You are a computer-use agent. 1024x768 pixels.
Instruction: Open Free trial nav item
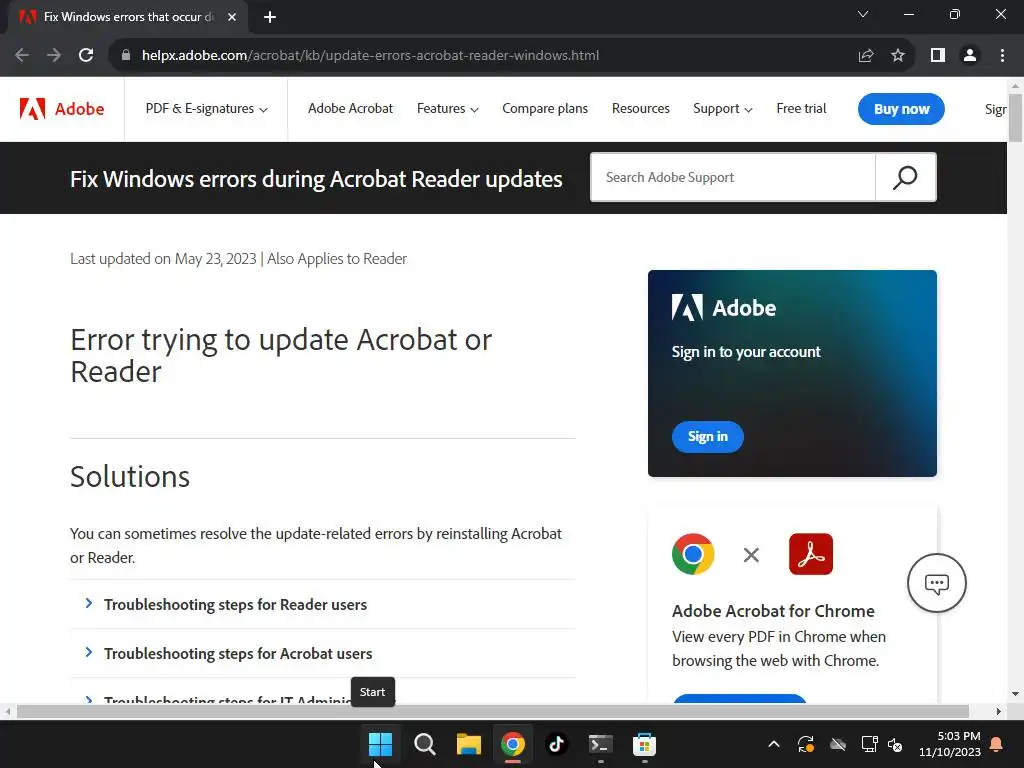click(x=801, y=108)
